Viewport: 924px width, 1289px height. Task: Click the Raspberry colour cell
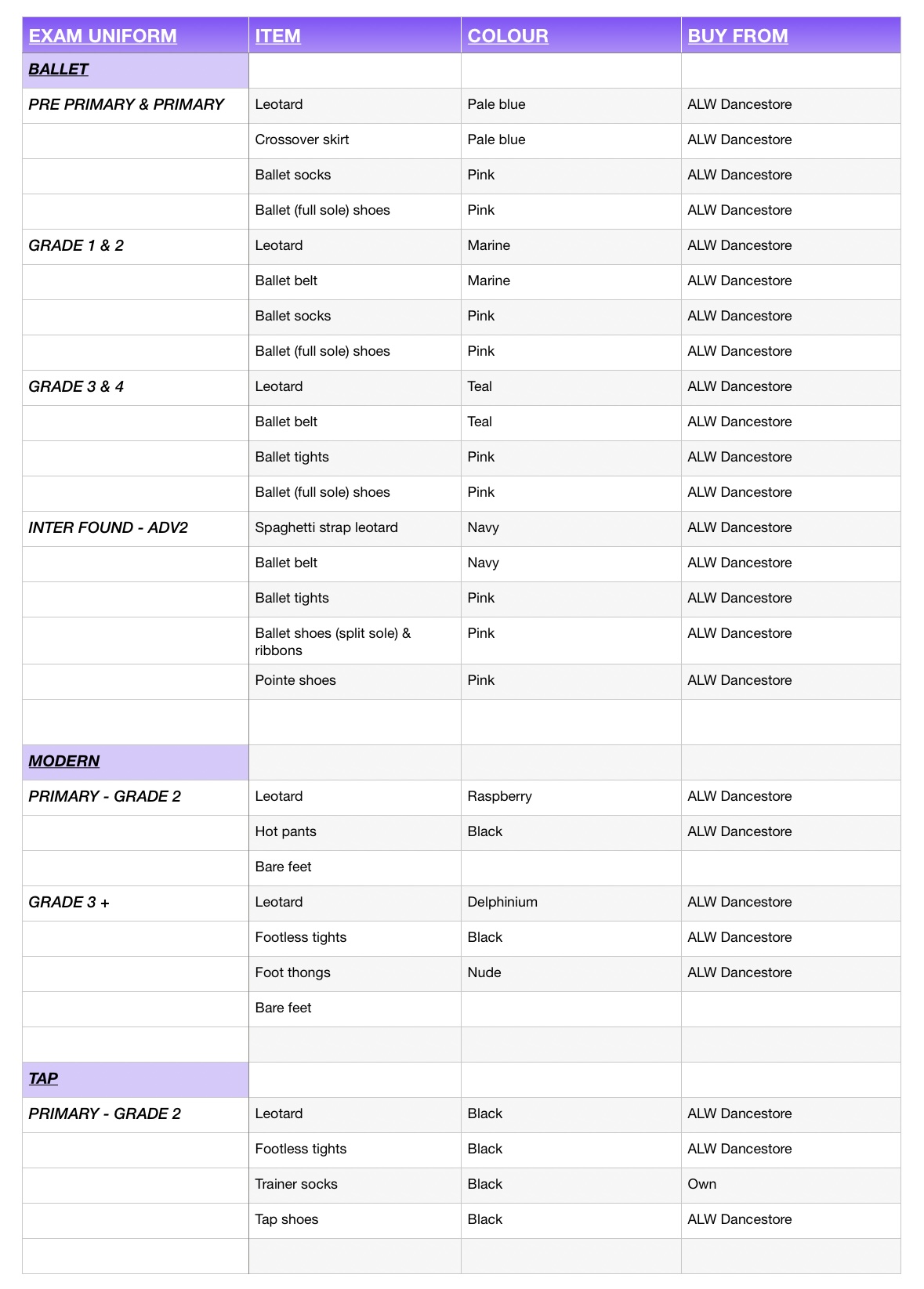pos(571,798)
